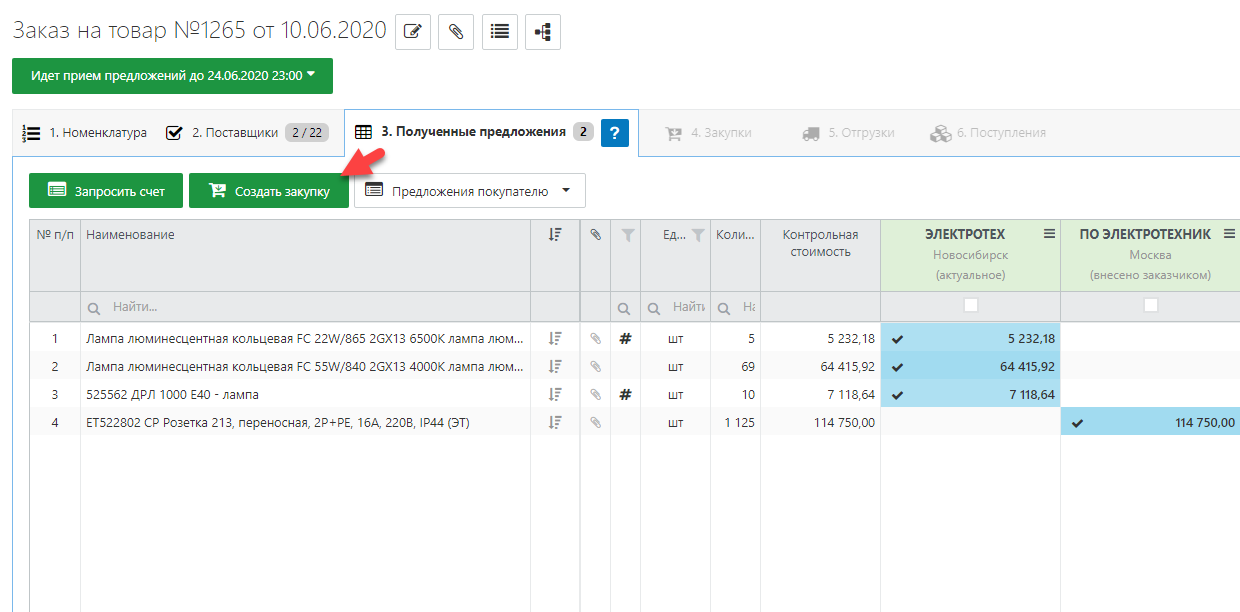Click the sort icon in row 1

click(556, 338)
